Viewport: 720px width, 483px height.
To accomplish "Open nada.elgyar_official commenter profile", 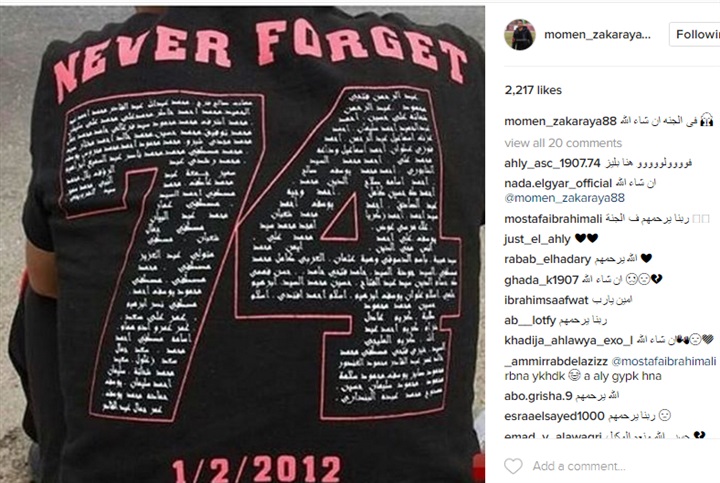I will [x=558, y=183].
